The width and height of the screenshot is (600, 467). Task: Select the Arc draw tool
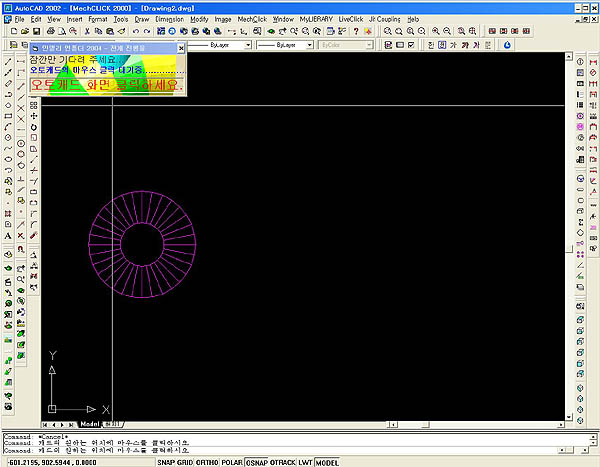click(x=8, y=127)
